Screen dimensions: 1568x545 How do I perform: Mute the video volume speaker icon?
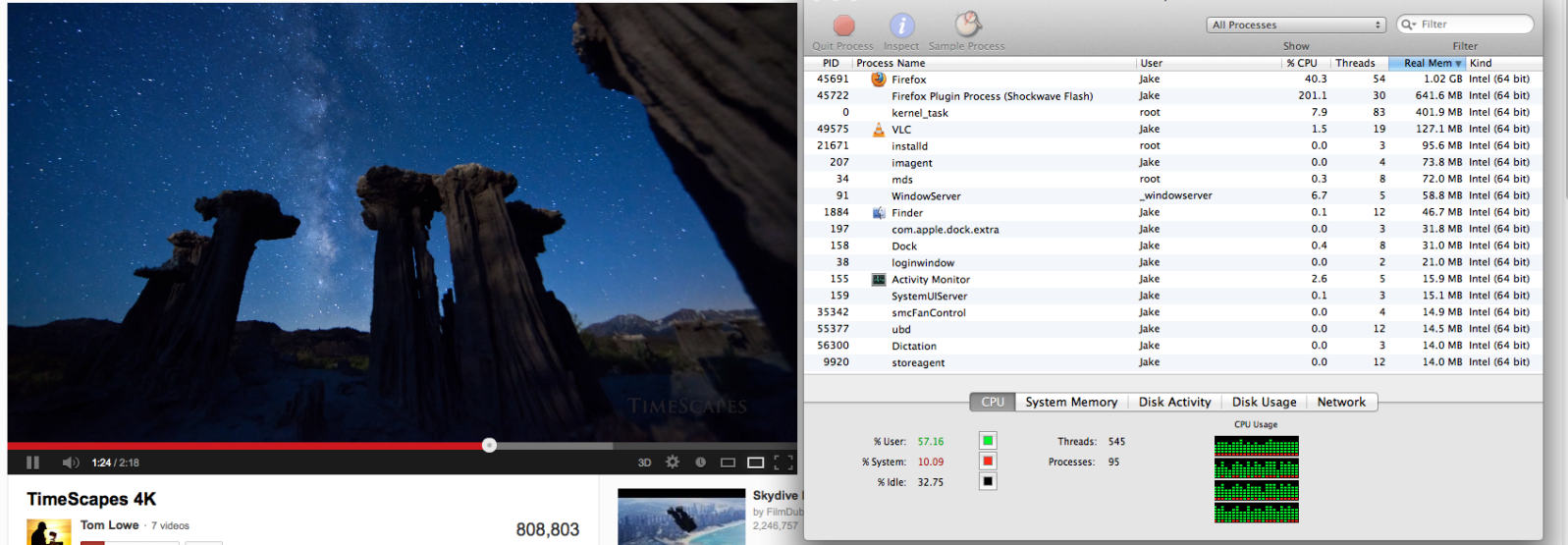point(71,463)
